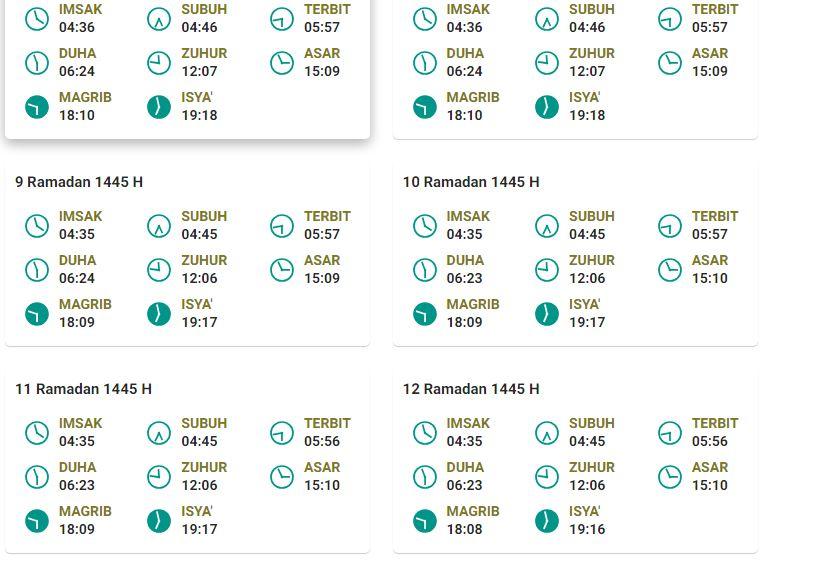Select the "9 Ramadan 1445 H" heading
Viewport: 838px width, 561px height.
(x=79, y=182)
